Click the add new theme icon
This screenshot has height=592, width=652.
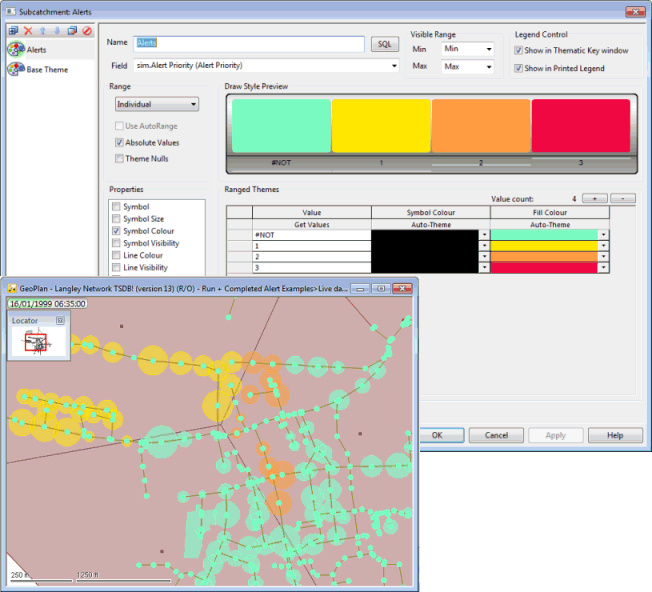(12, 31)
